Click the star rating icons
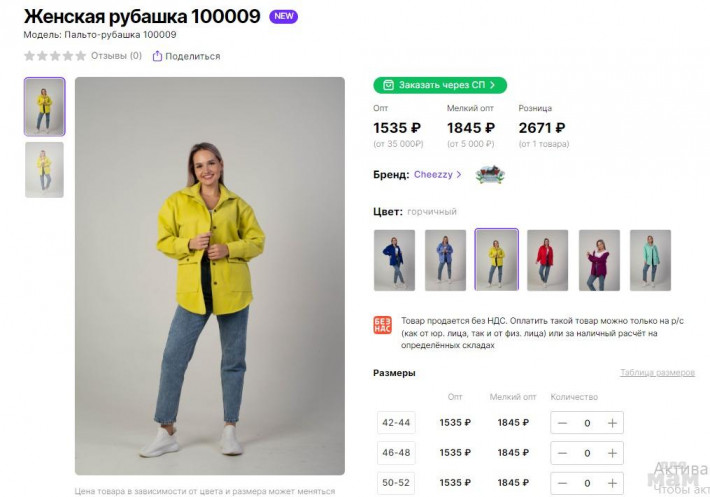The image size is (710, 497). click(55, 56)
